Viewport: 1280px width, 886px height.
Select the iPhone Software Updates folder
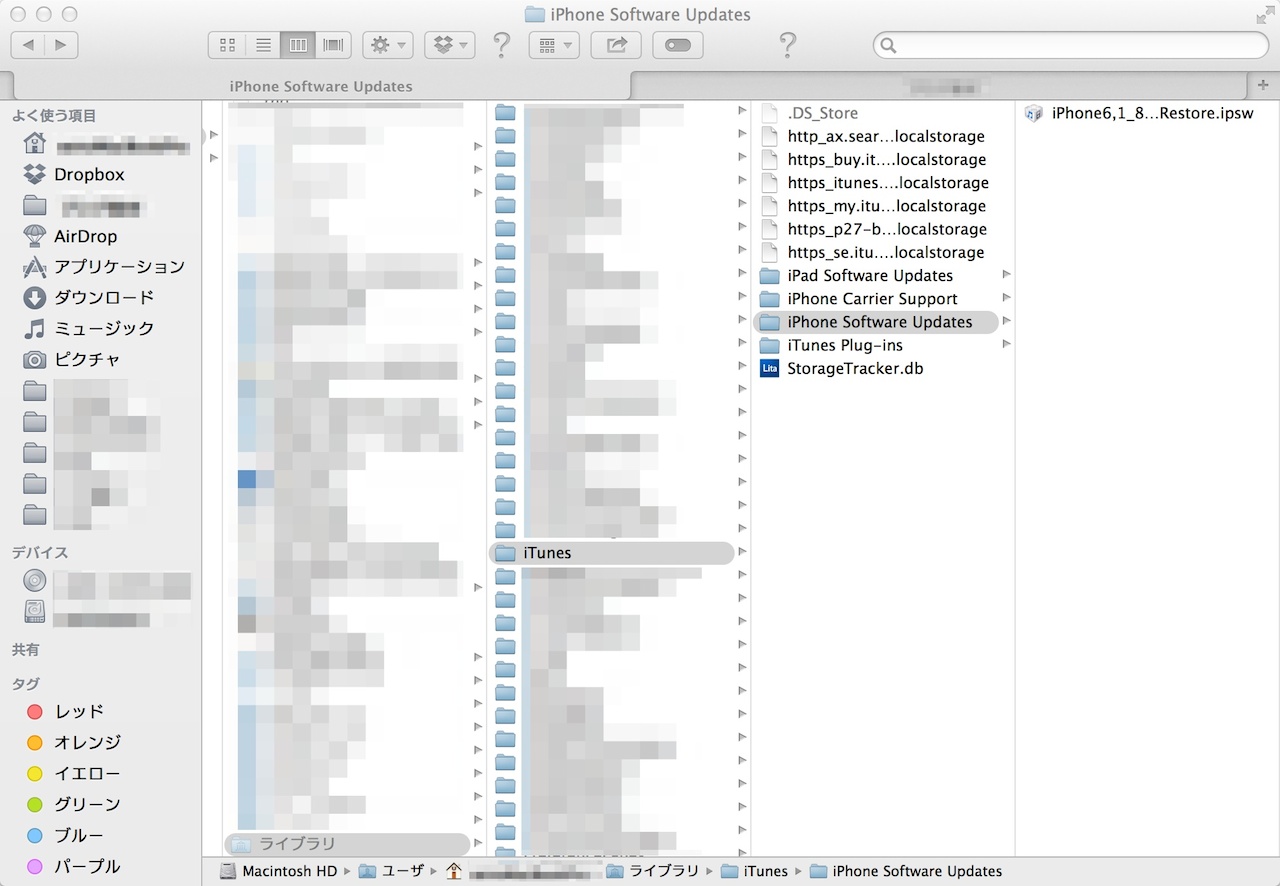[x=875, y=322]
